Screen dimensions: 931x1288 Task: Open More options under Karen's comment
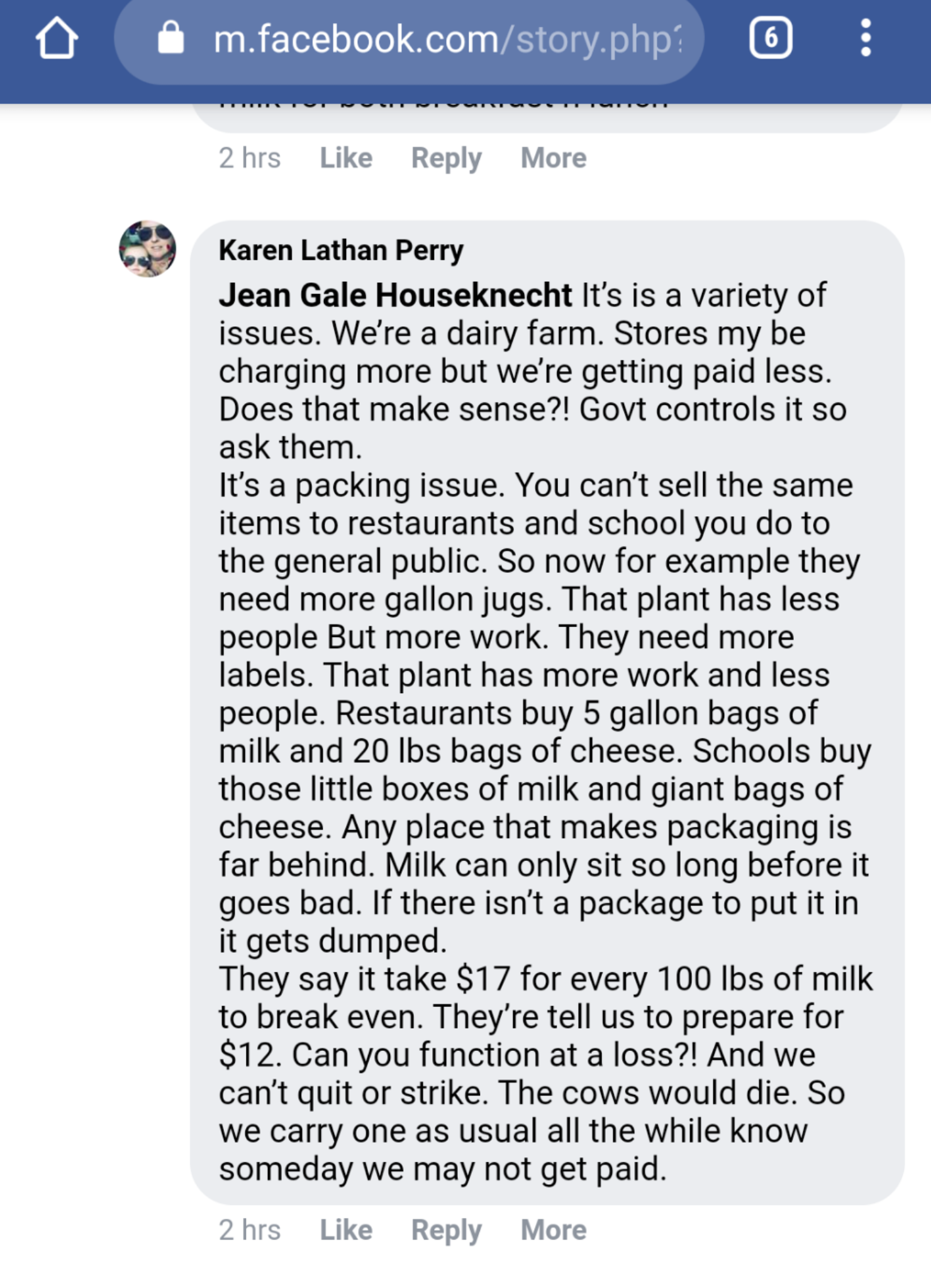[x=554, y=1230]
